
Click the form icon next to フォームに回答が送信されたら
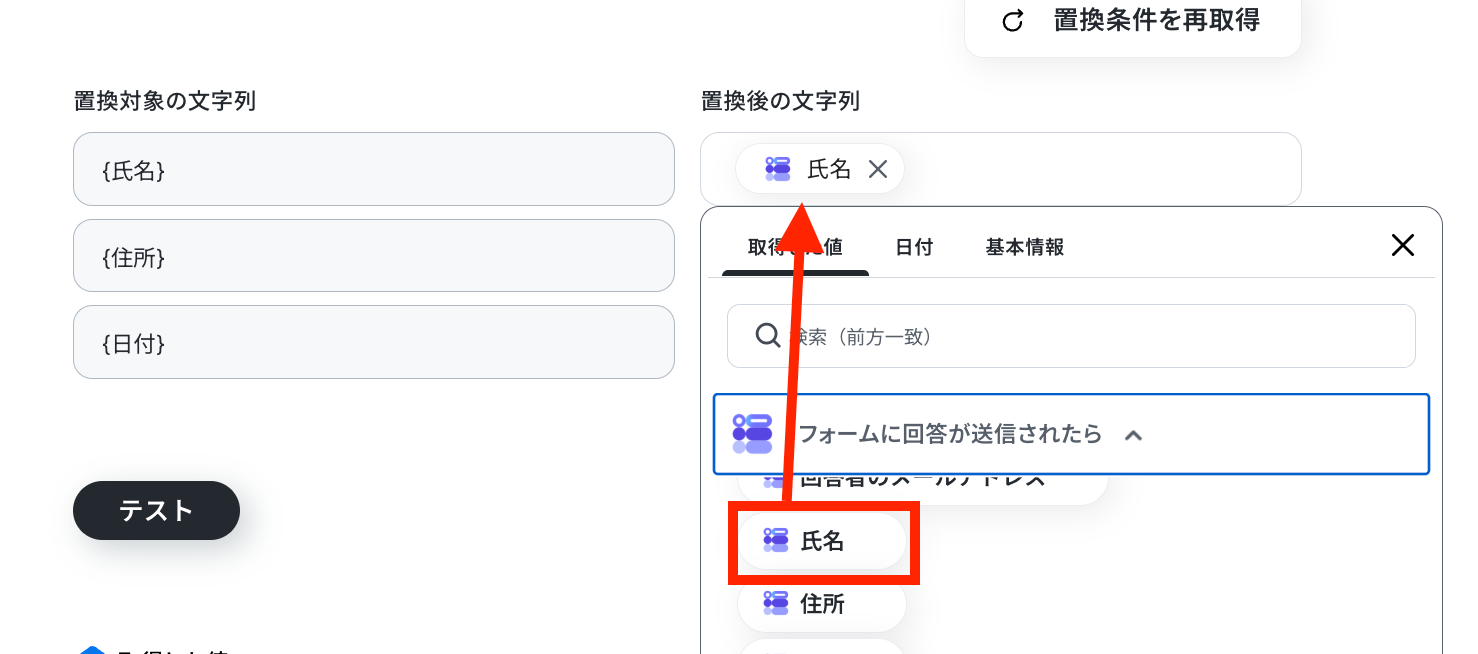click(x=752, y=433)
